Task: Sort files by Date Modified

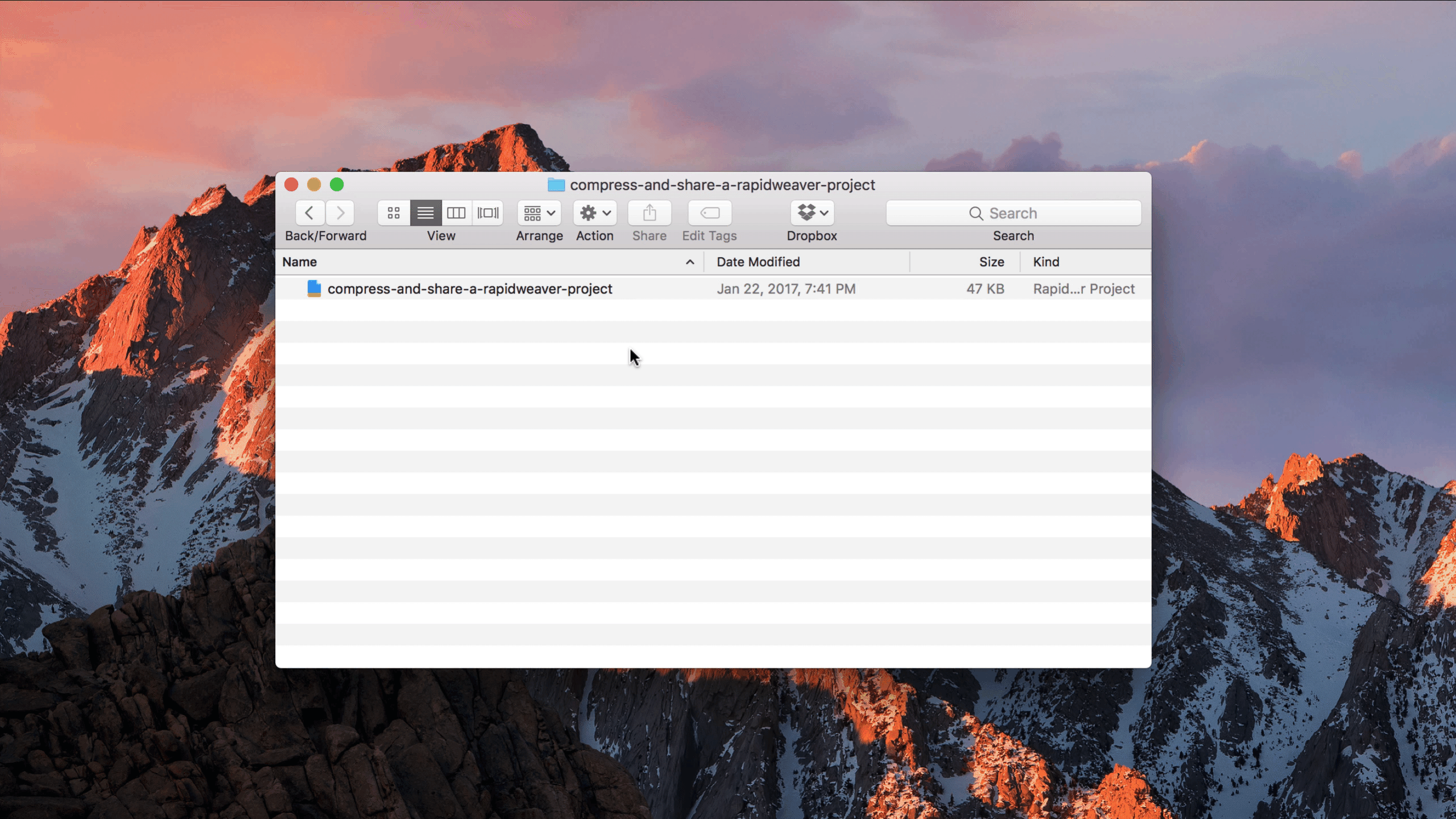Action: pos(758,262)
